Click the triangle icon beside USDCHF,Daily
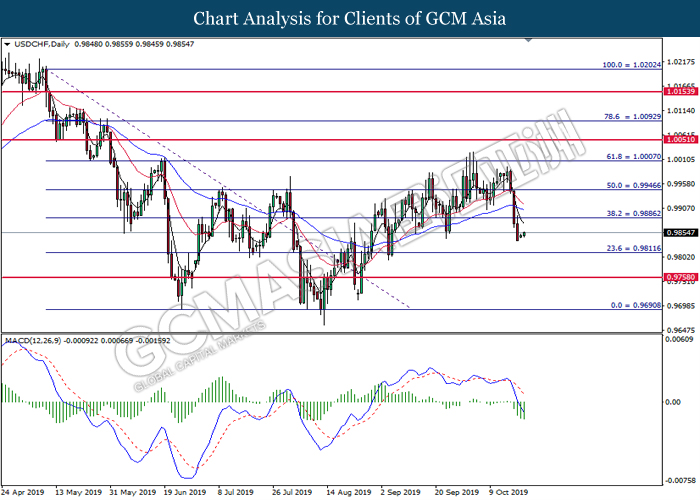Image resolution: width=700 pixels, height=500 pixels. (x=8, y=45)
